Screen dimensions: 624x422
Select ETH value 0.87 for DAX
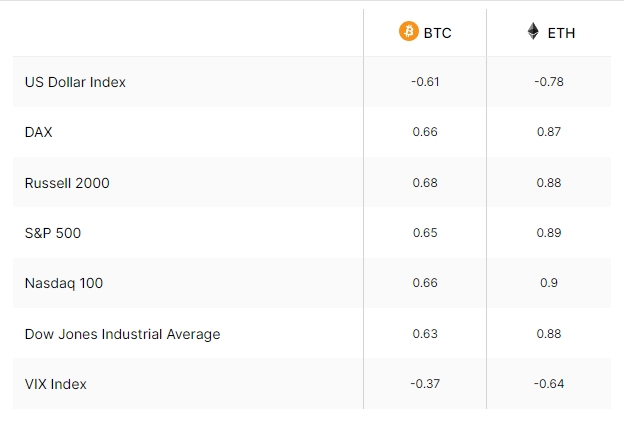coord(549,132)
